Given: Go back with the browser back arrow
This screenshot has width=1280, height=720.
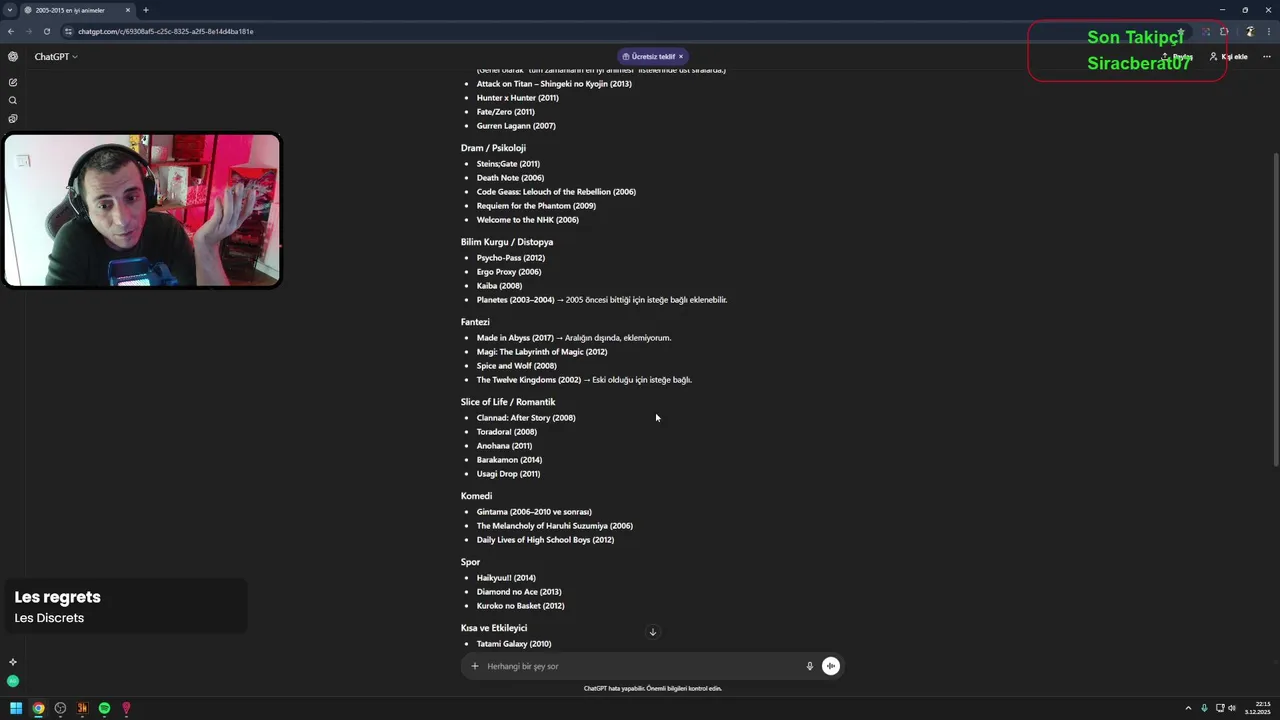Looking at the screenshot, I should pyautogui.click(x=11, y=31).
